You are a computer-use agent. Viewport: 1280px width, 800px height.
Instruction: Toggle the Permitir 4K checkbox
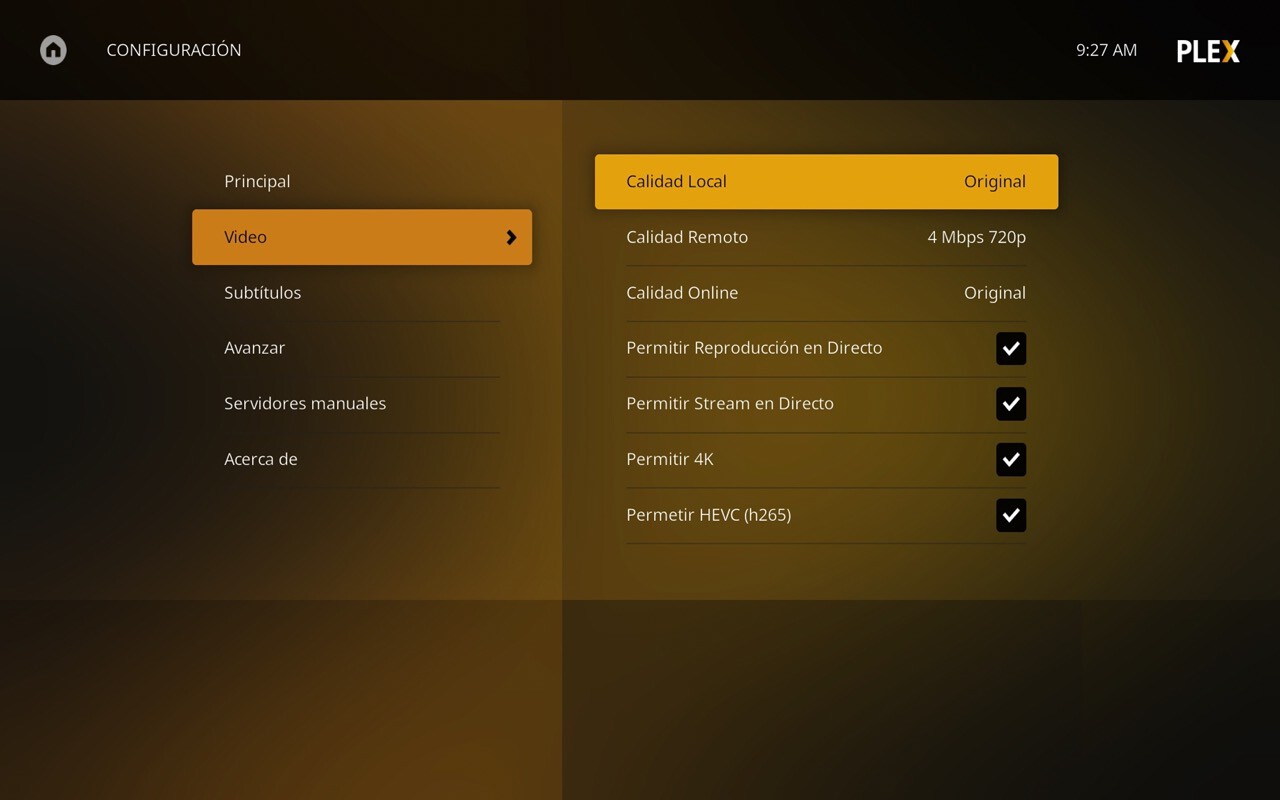click(1010, 459)
